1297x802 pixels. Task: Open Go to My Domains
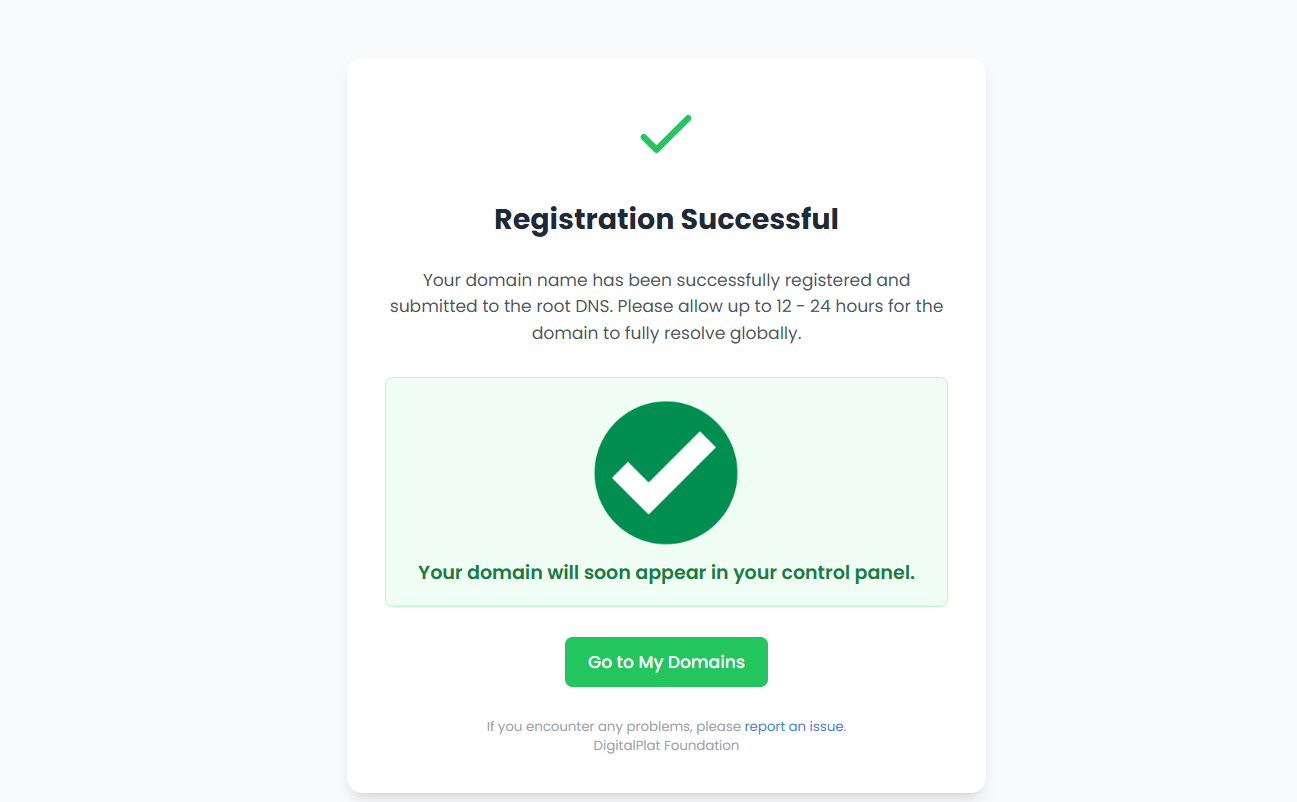pos(666,662)
